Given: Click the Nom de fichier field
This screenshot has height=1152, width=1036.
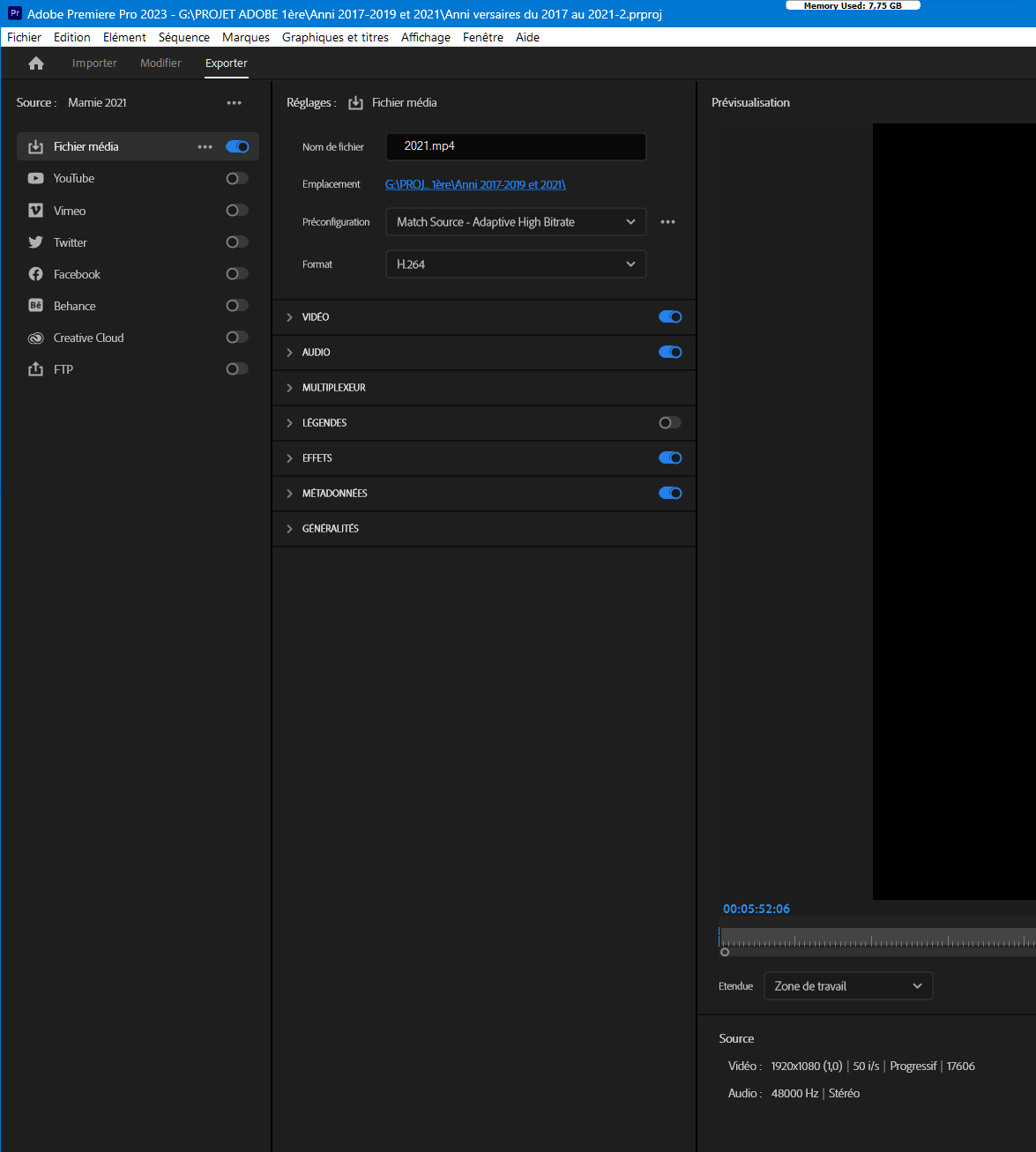Looking at the screenshot, I should coord(516,146).
